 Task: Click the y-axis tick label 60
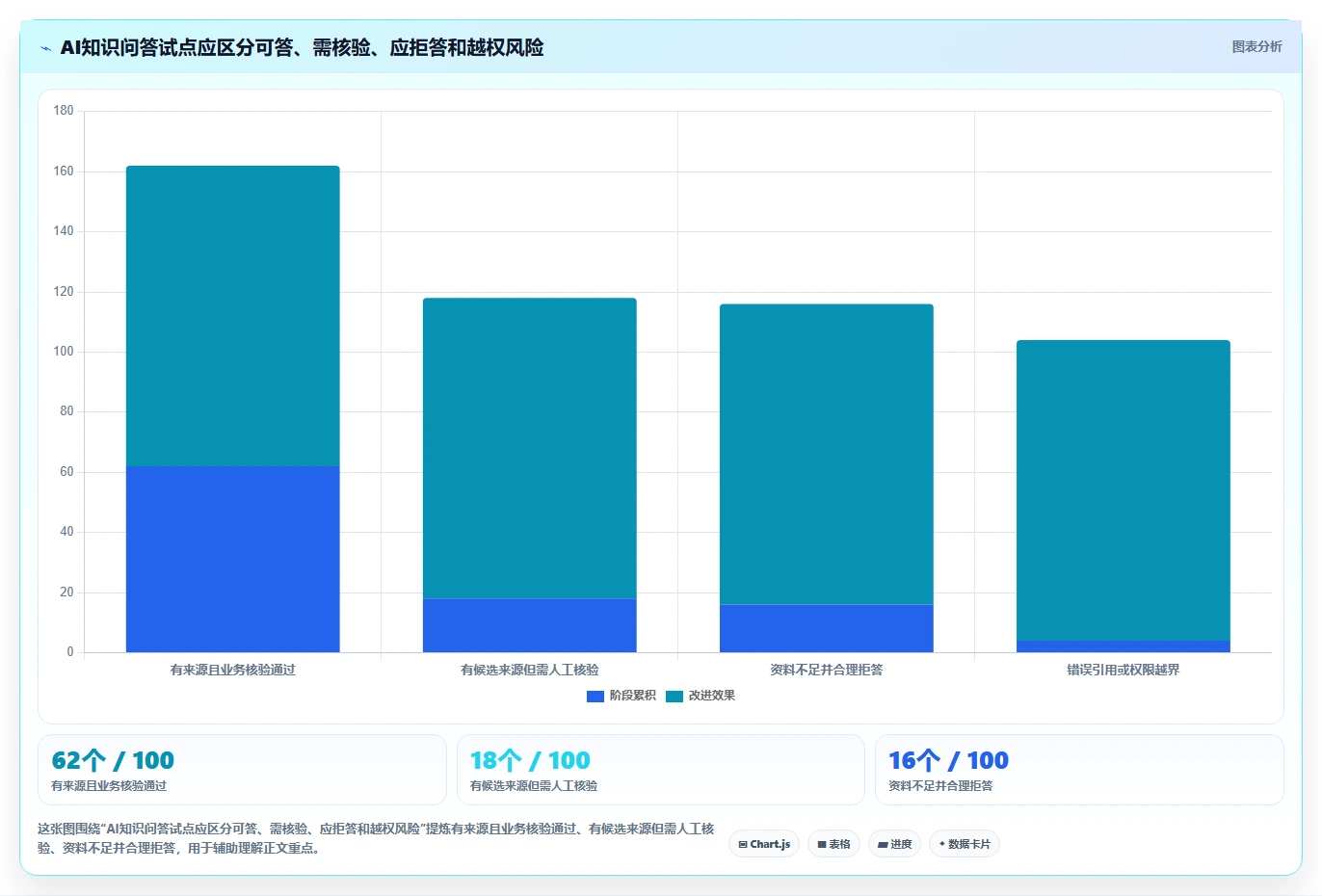[66, 472]
